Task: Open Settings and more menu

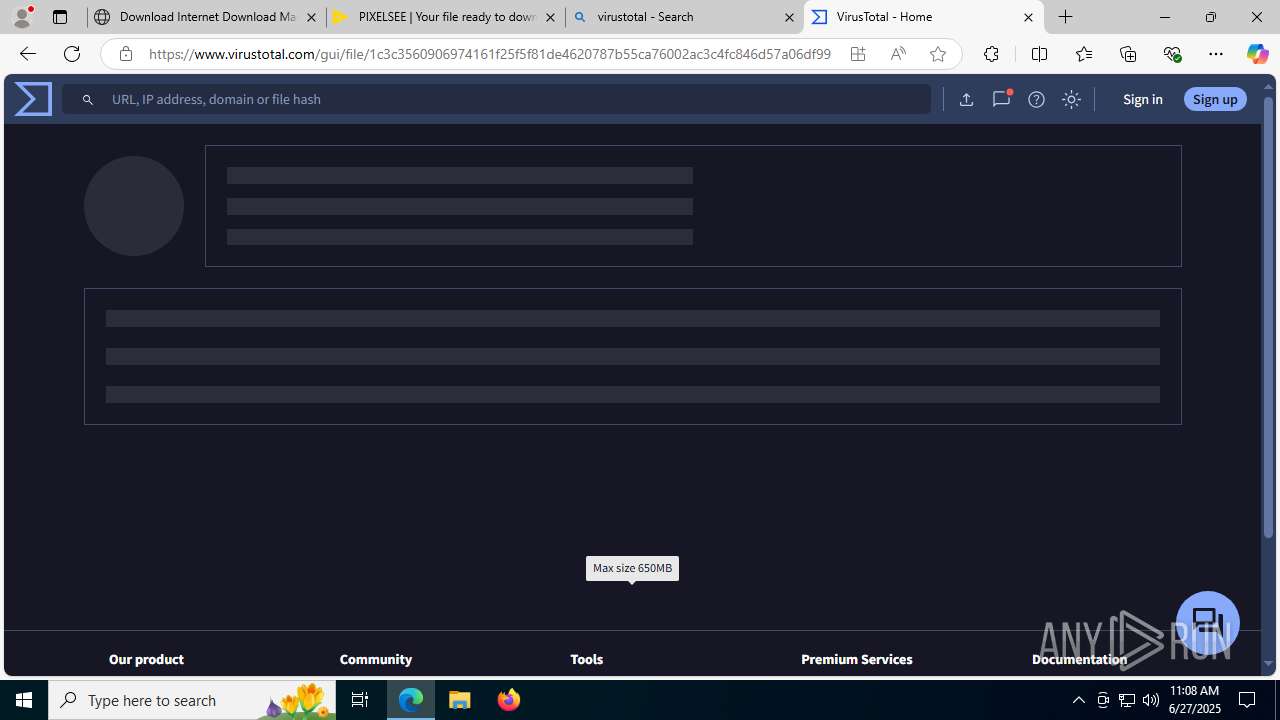Action: 1216,54
